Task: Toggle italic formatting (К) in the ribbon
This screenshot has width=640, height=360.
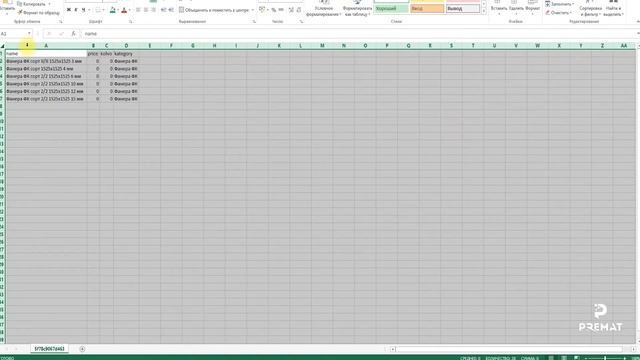Action: [76, 10]
